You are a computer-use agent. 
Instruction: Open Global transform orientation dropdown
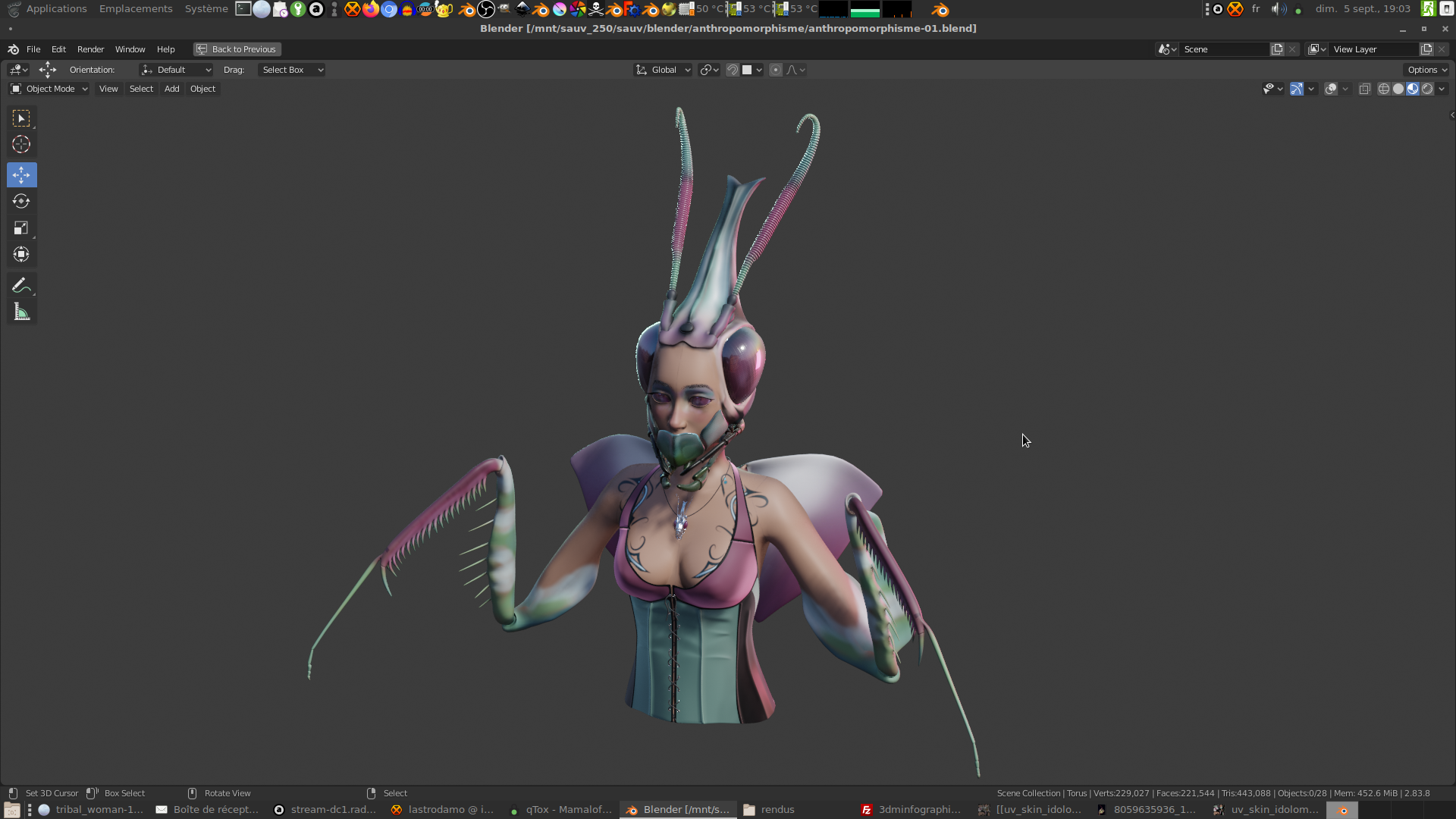[664, 70]
